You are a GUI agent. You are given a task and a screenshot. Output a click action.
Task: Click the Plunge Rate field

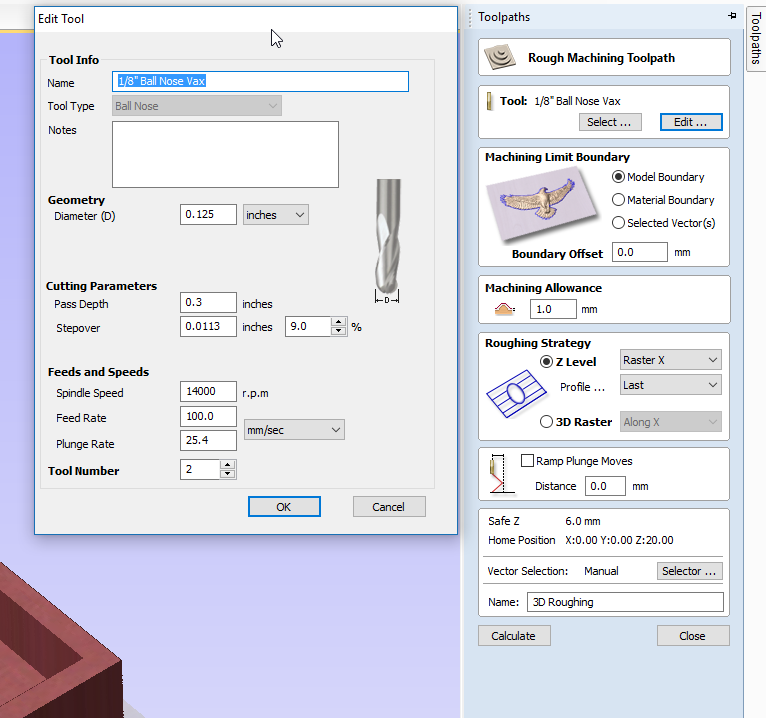(x=208, y=441)
